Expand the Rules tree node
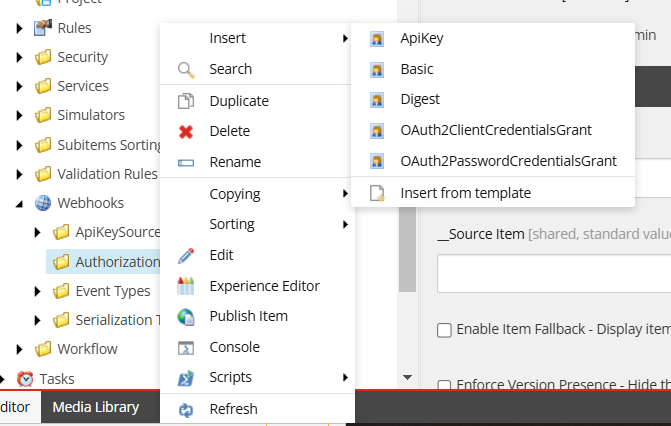 click(x=19, y=28)
